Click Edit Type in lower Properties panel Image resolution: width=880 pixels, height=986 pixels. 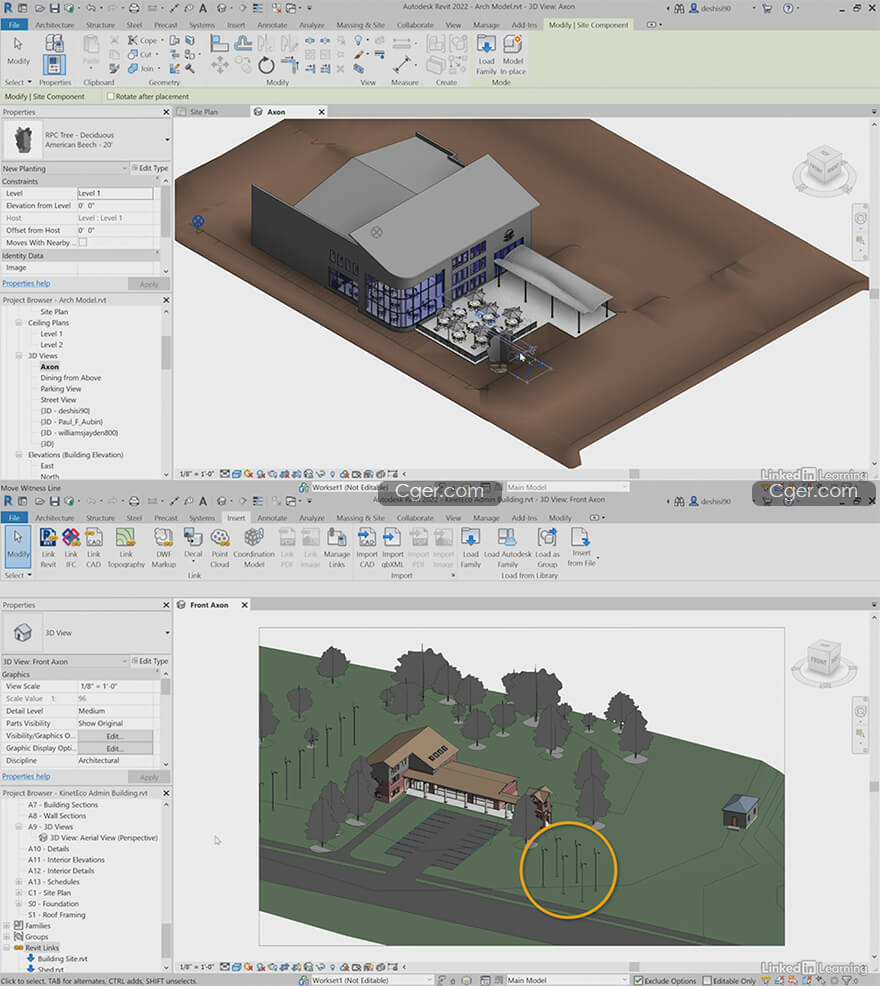coord(150,662)
